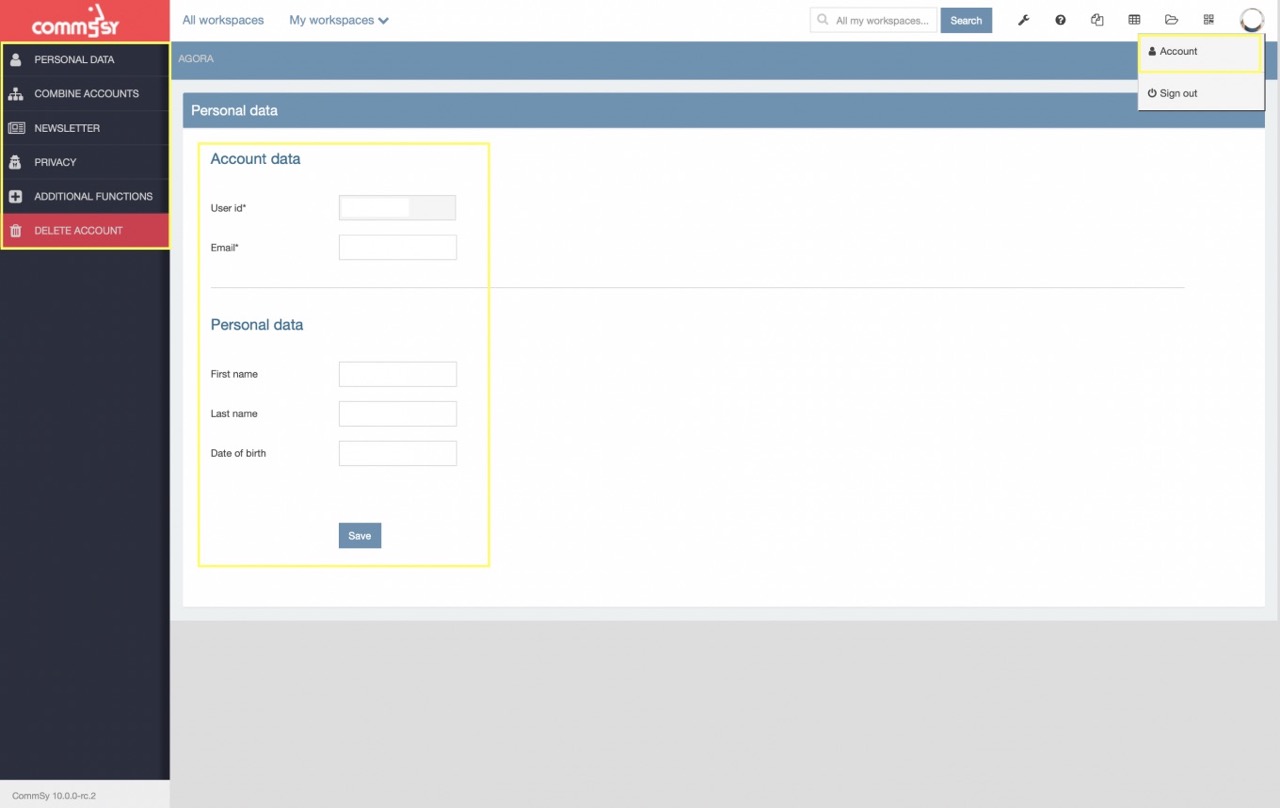Click the QR code icon
The height and width of the screenshot is (808, 1280).
pyautogui.click(x=1208, y=20)
